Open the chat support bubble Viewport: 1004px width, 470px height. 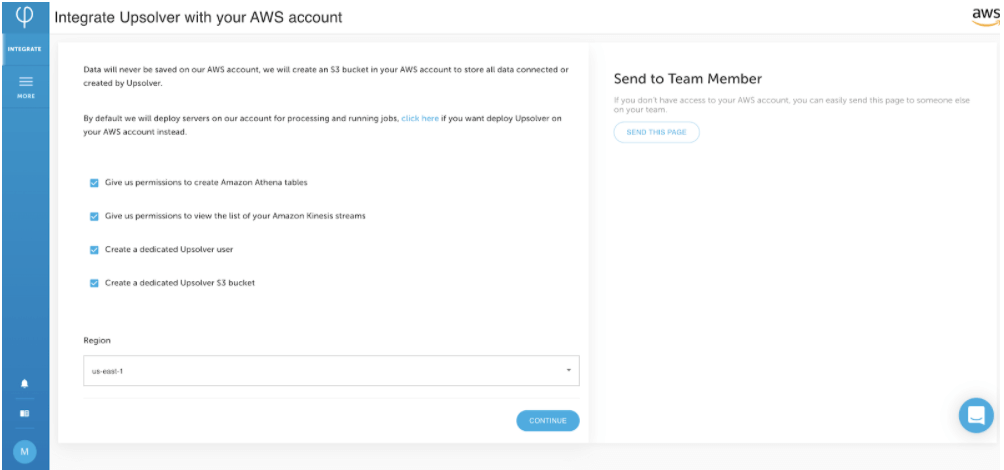pos(976,415)
